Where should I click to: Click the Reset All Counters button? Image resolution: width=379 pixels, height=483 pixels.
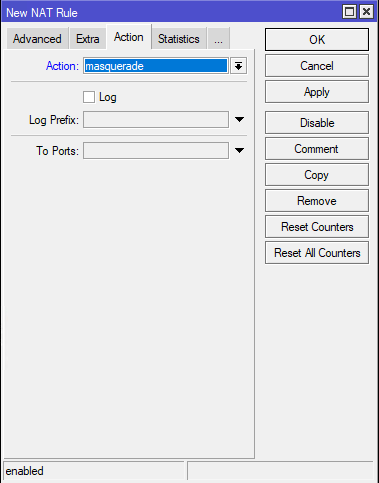(x=317, y=253)
